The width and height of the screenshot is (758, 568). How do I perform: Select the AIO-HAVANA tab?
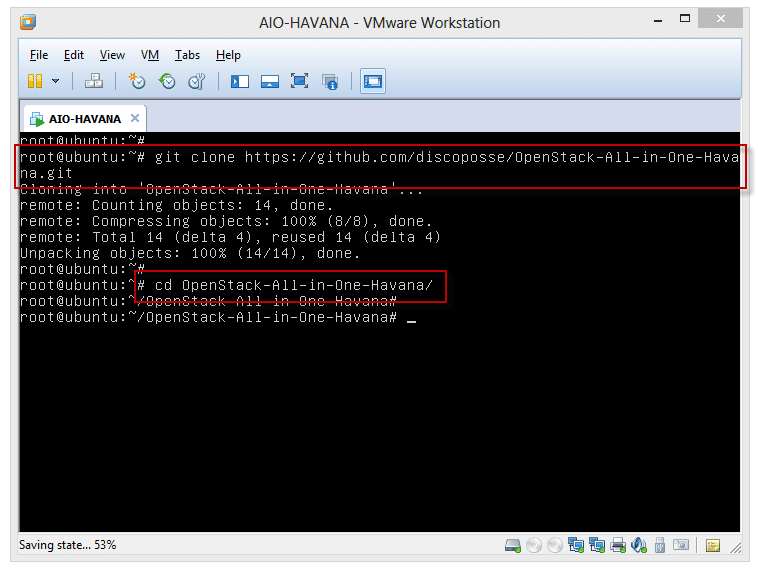pyautogui.click(x=84, y=118)
